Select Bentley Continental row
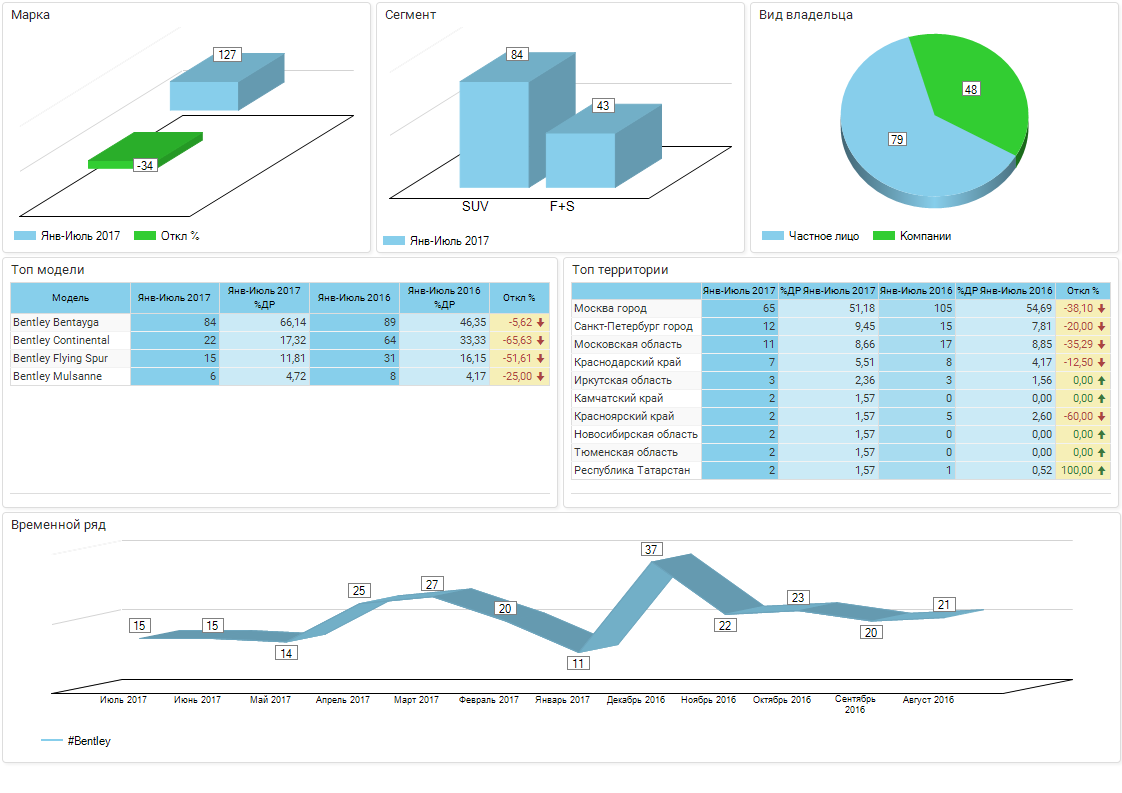Screen dimensions: 1122x793 pos(280,340)
